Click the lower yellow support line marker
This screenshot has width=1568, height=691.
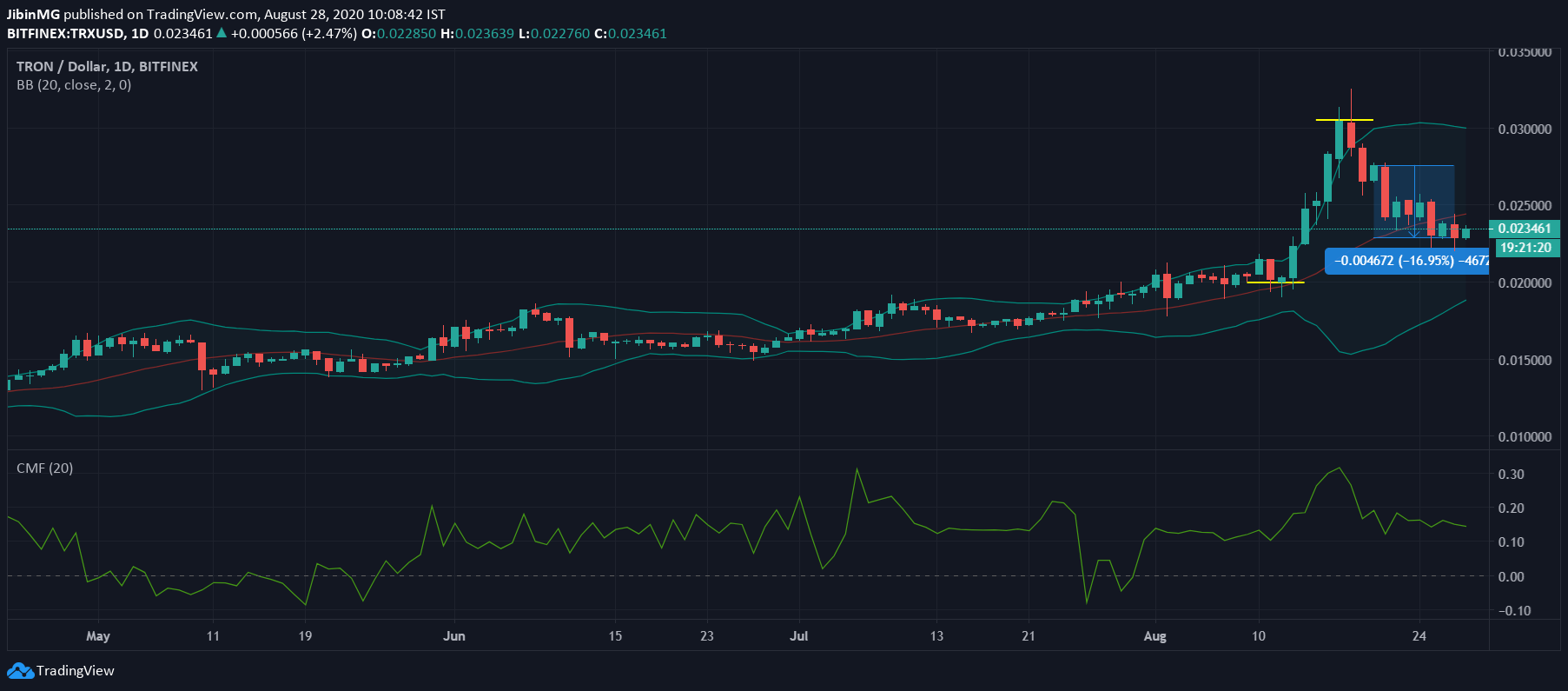[x=1274, y=282]
